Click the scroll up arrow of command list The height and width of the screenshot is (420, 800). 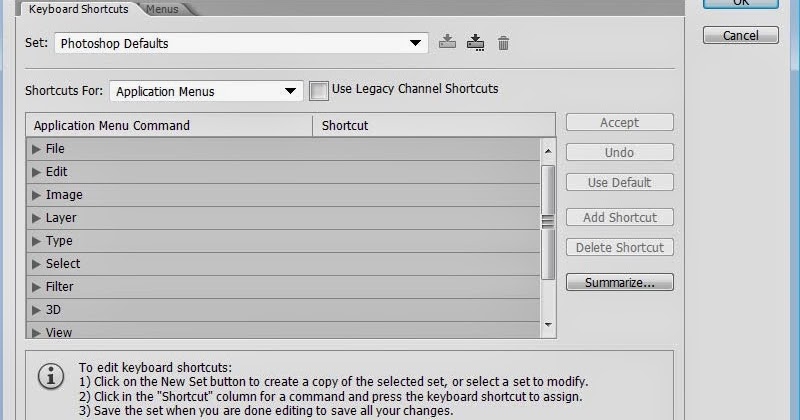pyautogui.click(x=548, y=151)
